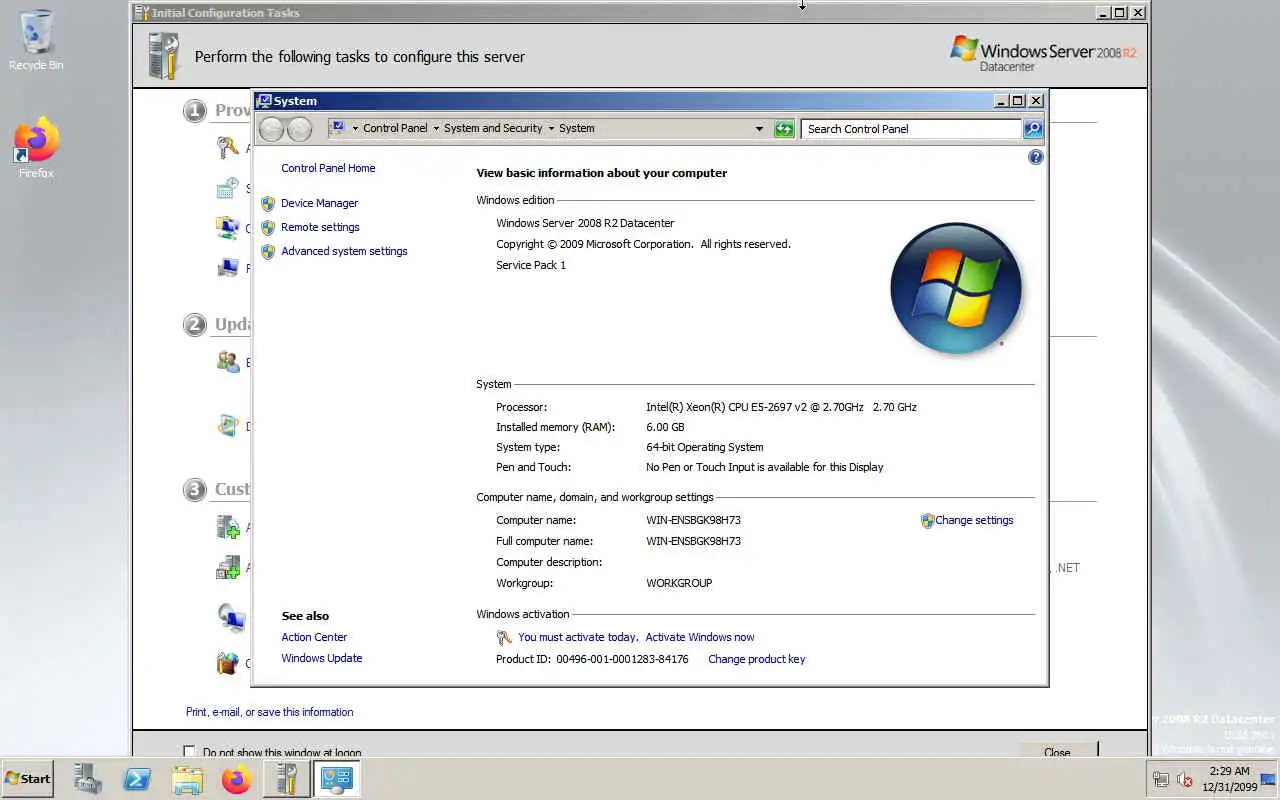Click the System control panel taskbar button
The height and width of the screenshot is (800, 1280).
pos(337,778)
